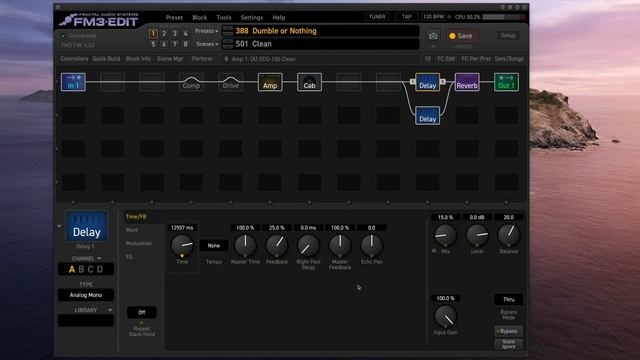
Task: Click the Quick Build button
Action: [x=106, y=59]
